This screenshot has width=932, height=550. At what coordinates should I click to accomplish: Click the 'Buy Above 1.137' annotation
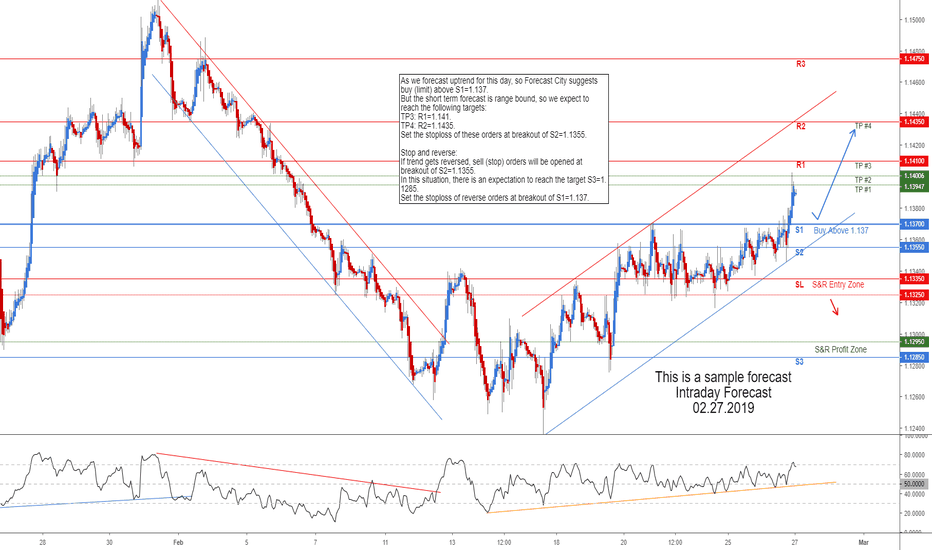(841, 231)
